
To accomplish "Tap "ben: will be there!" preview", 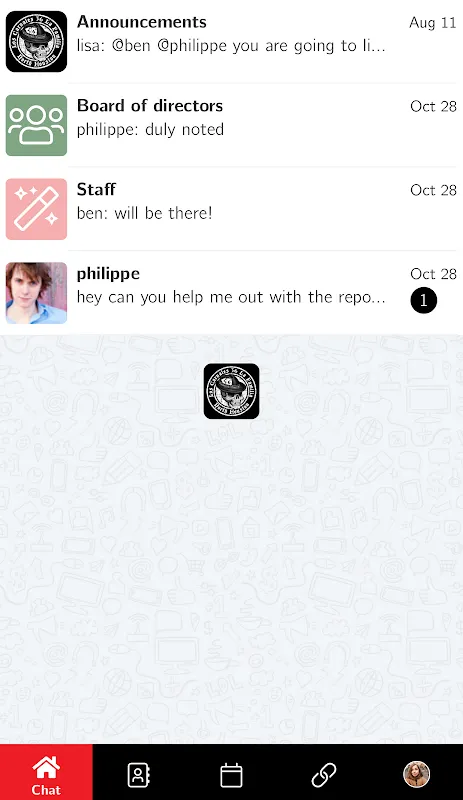I will [x=144, y=213].
